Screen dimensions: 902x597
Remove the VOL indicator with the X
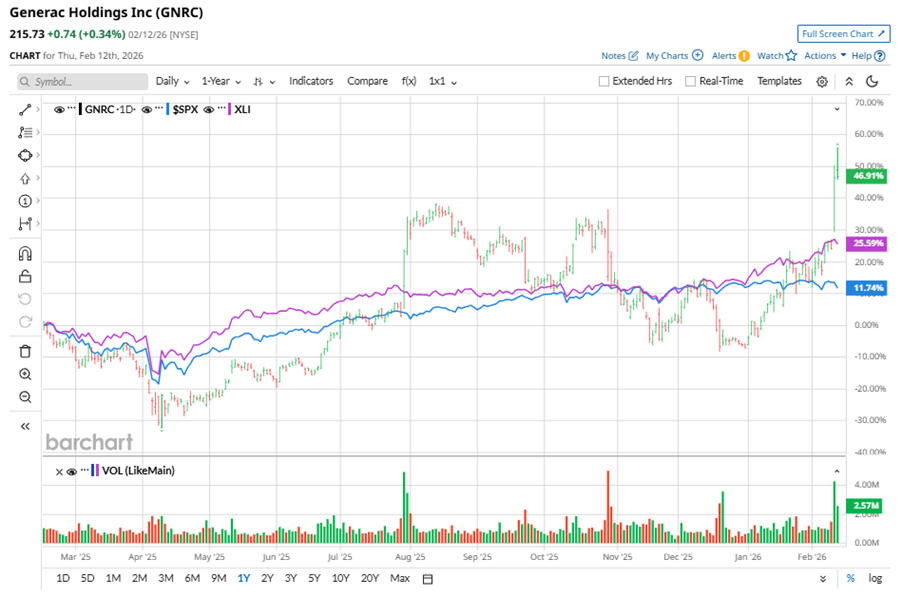[x=59, y=472]
